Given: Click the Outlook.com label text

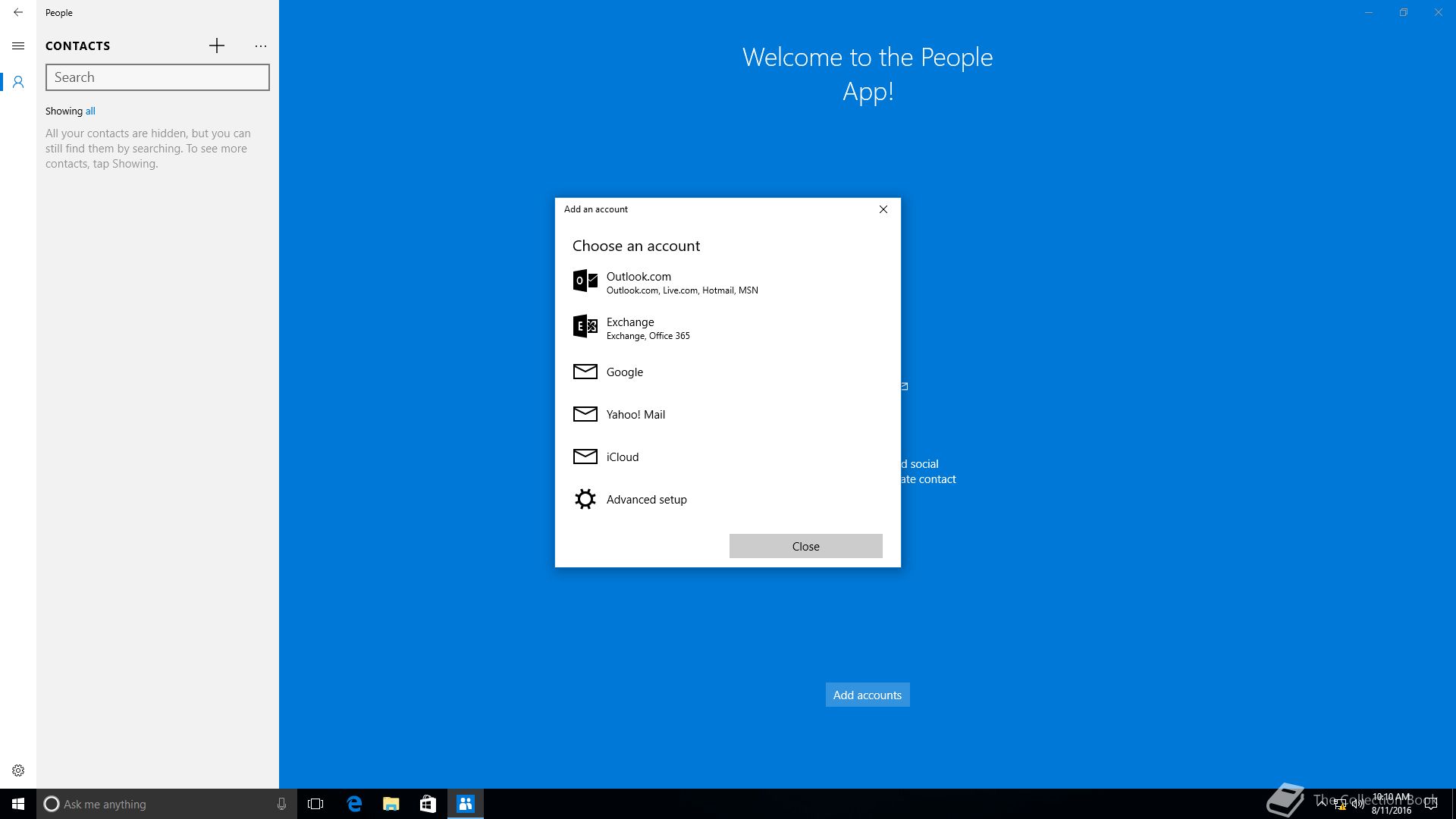Looking at the screenshot, I should click(639, 277).
